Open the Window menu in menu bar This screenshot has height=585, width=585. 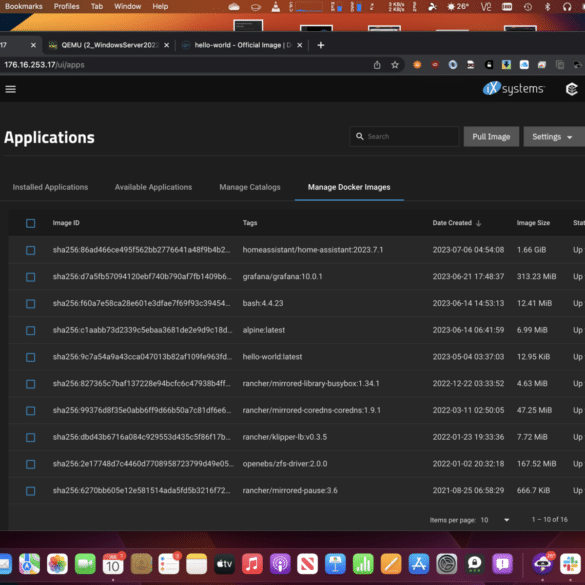pos(128,6)
